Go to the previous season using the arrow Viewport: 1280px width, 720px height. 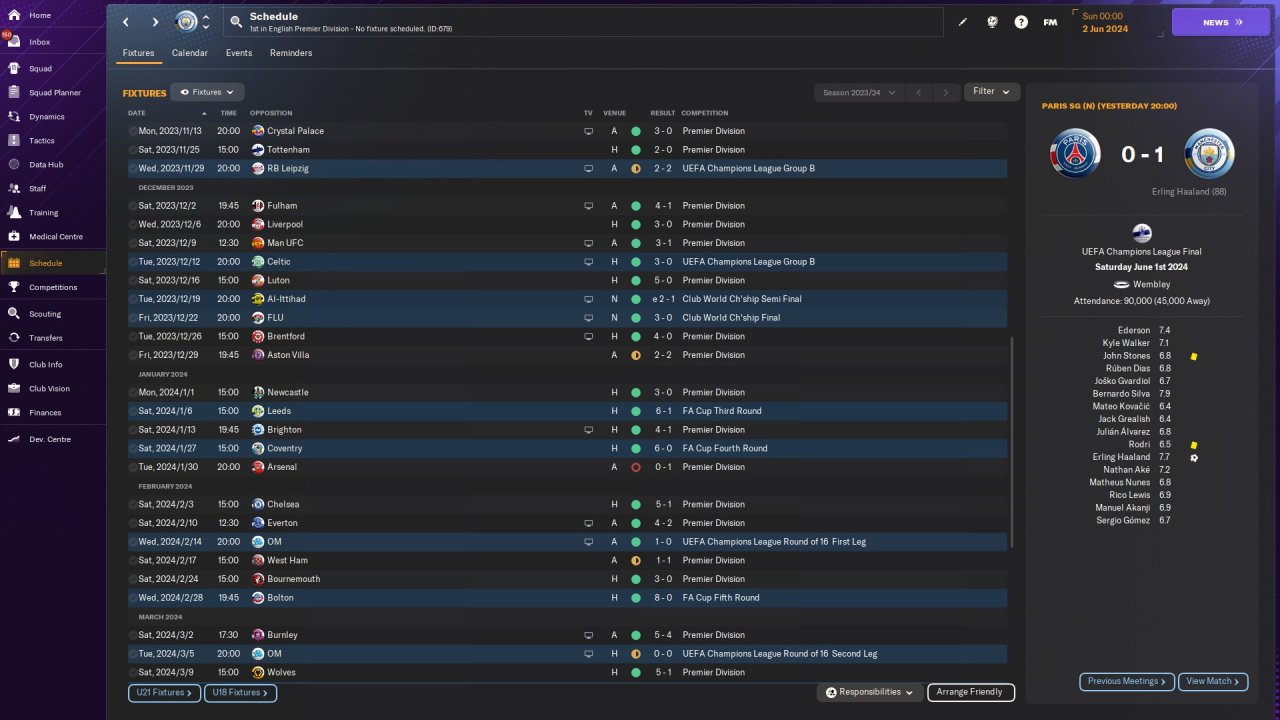click(x=919, y=92)
